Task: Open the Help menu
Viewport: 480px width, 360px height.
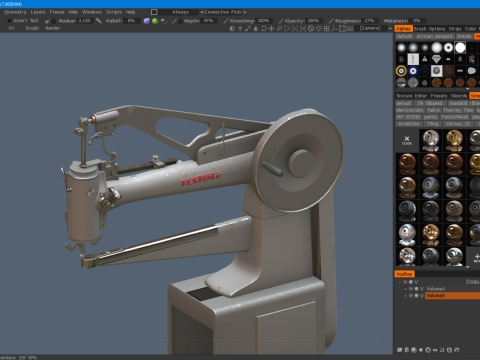Action: [130, 12]
